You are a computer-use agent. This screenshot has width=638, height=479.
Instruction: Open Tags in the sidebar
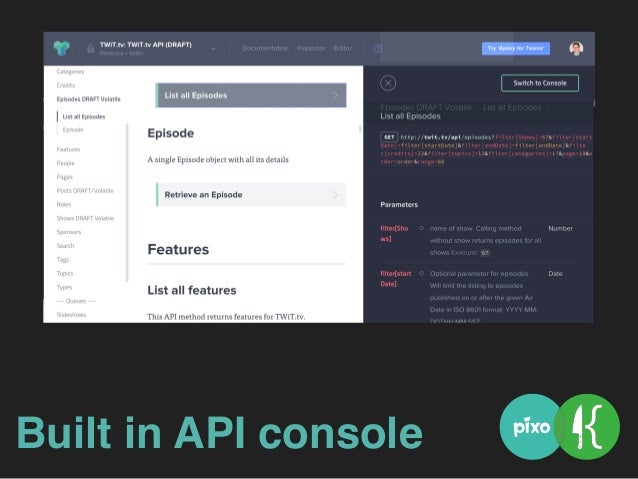(x=63, y=260)
